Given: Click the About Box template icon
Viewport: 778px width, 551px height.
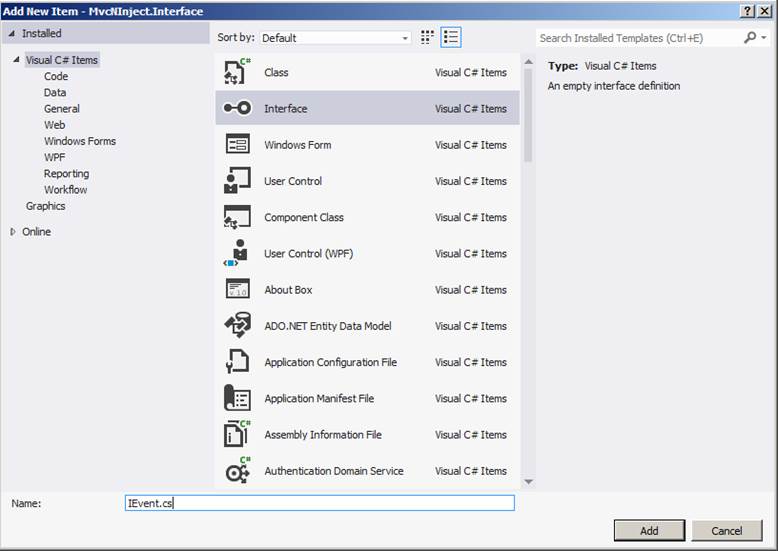Looking at the screenshot, I should click(238, 289).
